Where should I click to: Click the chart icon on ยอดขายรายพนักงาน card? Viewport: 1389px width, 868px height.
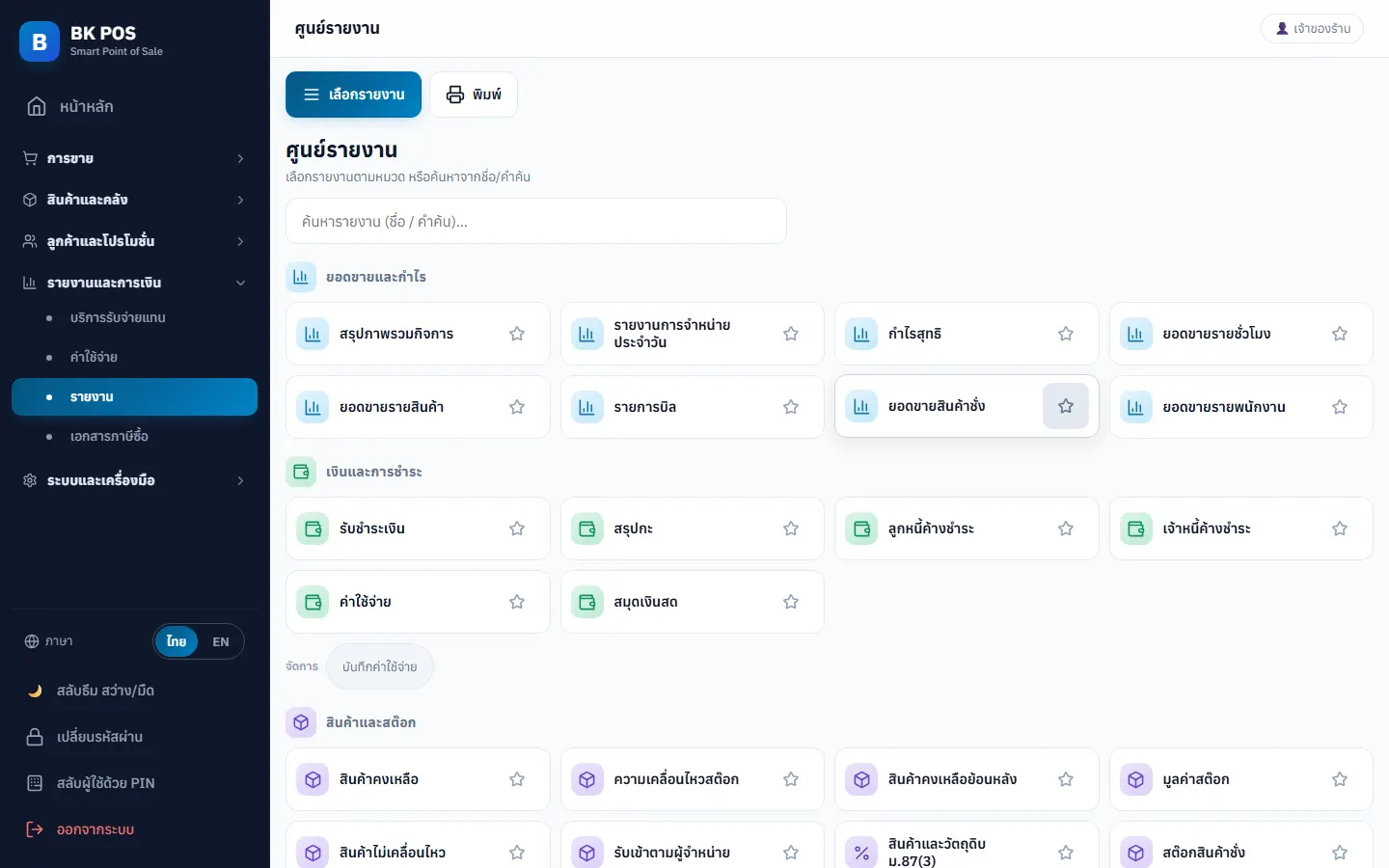point(1135,407)
